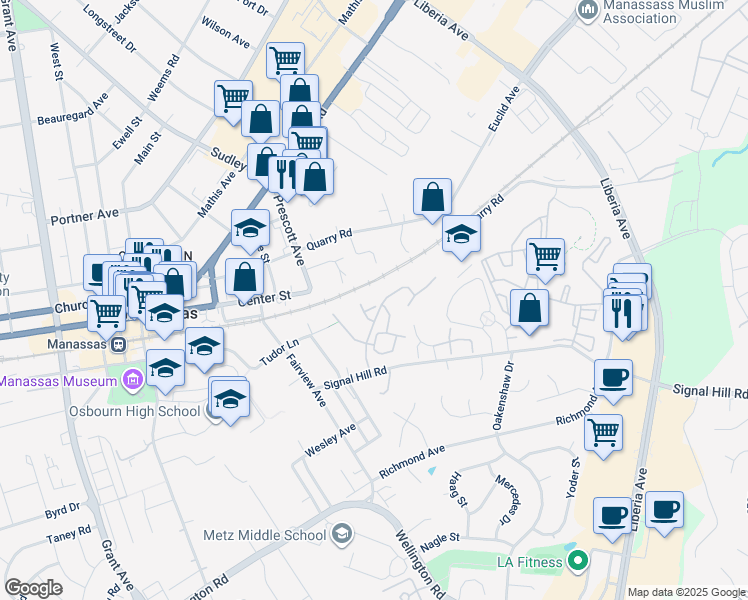
Task: Open the Google logo link
Action: coord(33,588)
